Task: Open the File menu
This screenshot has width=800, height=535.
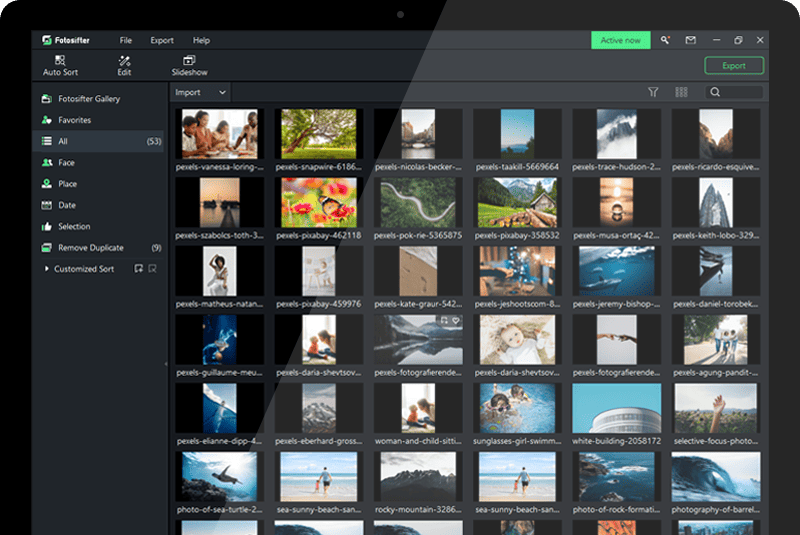Action: coord(125,40)
